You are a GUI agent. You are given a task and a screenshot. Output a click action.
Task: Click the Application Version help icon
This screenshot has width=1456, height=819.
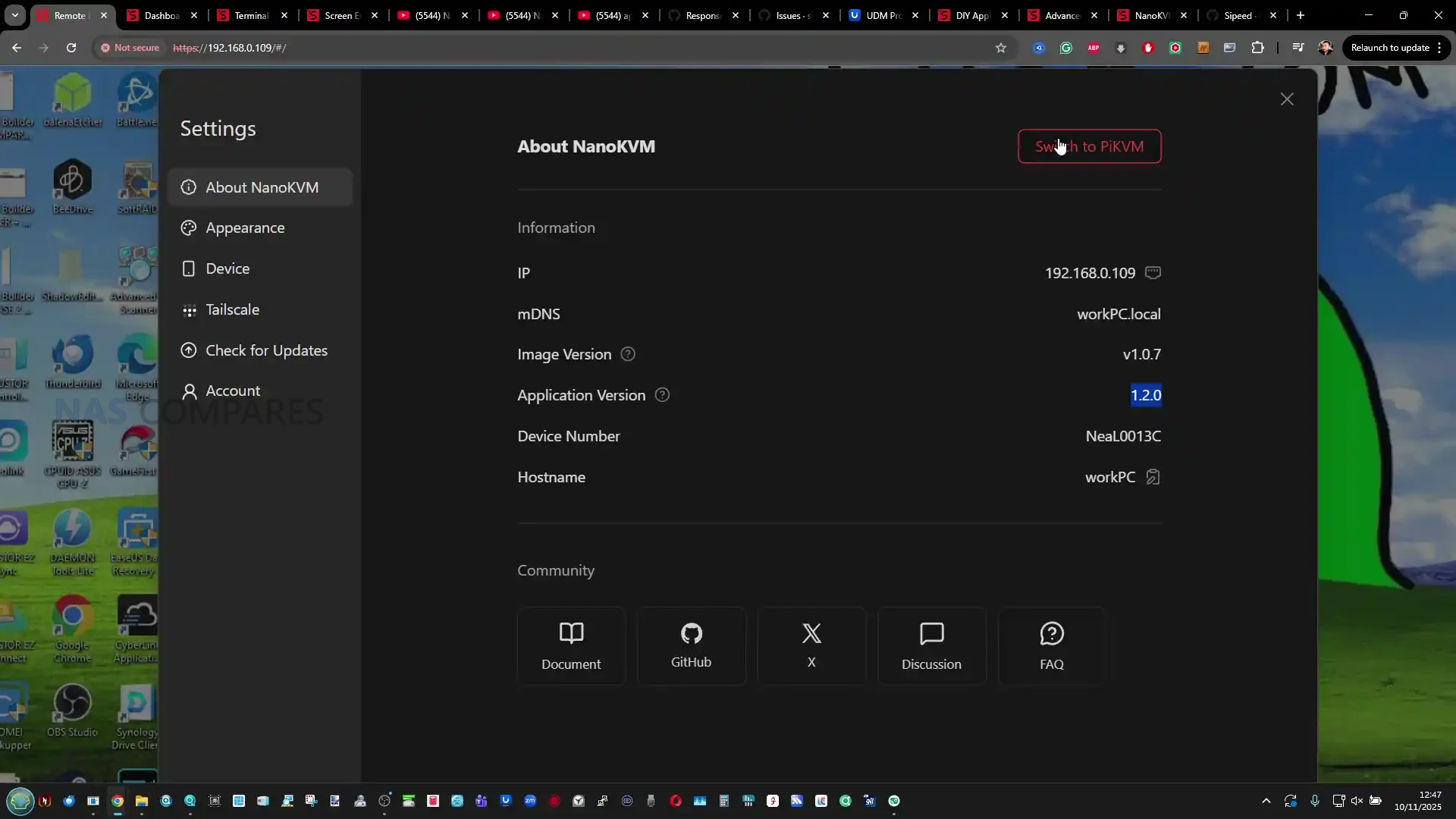662,395
